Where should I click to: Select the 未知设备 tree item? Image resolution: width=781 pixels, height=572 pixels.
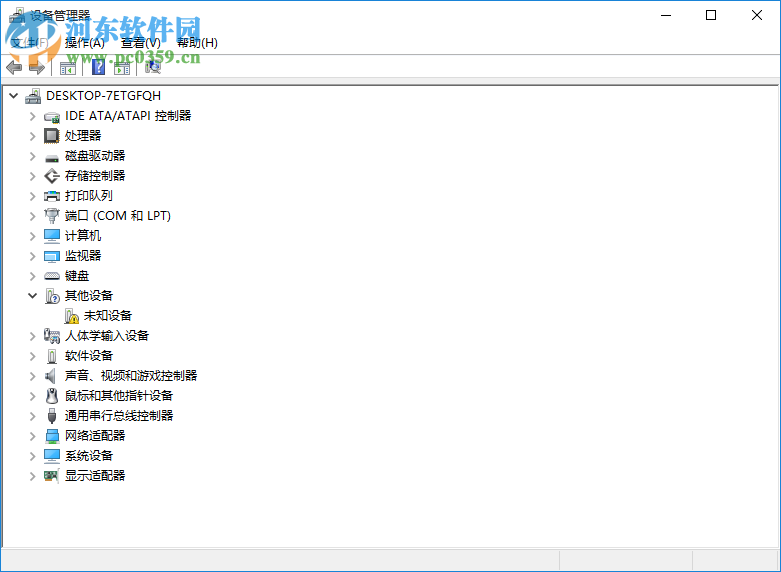(108, 316)
